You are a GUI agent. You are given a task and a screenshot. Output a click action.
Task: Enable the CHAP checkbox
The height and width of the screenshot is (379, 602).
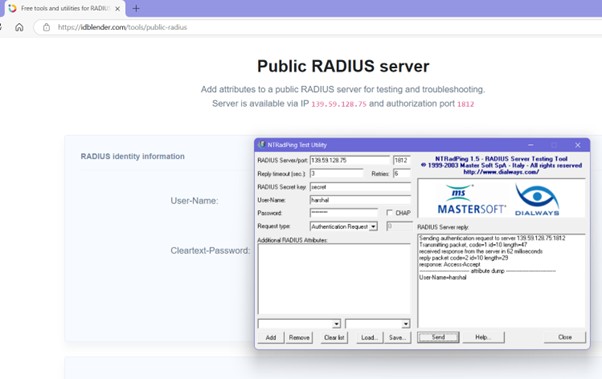(x=389, y=213)
